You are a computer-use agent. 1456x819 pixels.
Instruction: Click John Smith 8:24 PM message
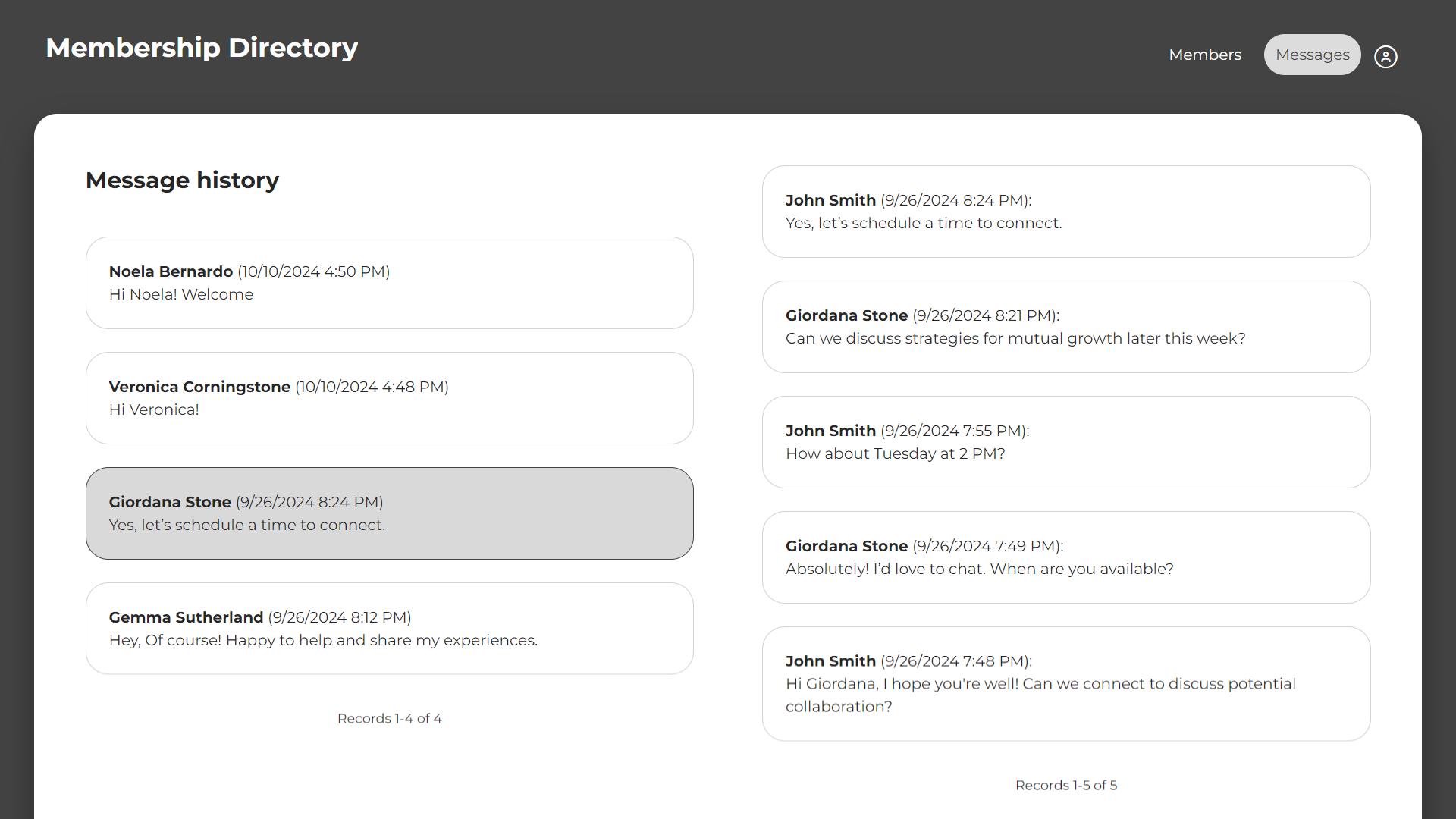pyautogui.click(x=1066, y=212)
